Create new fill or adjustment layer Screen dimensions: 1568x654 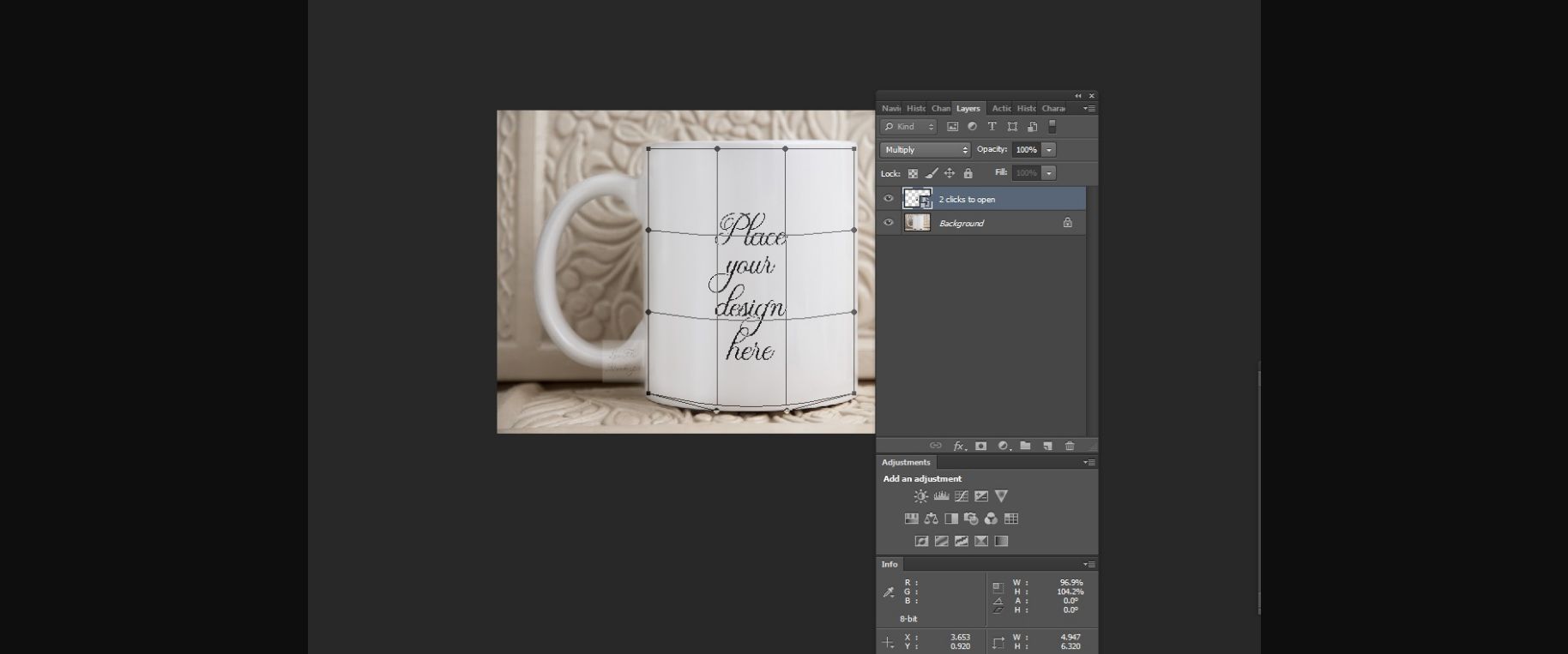[1004, 446]
